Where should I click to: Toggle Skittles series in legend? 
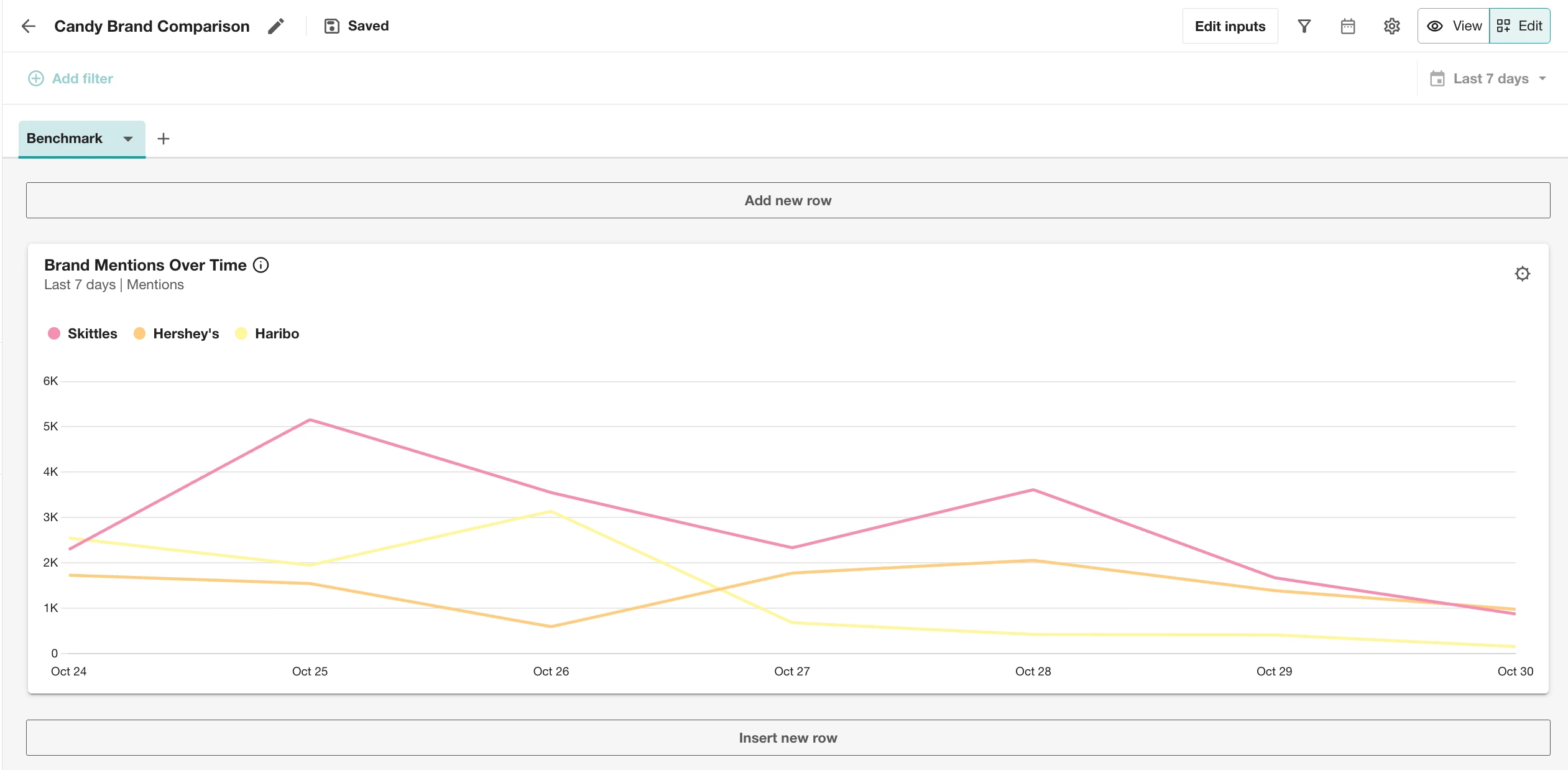tap(92, 333)
